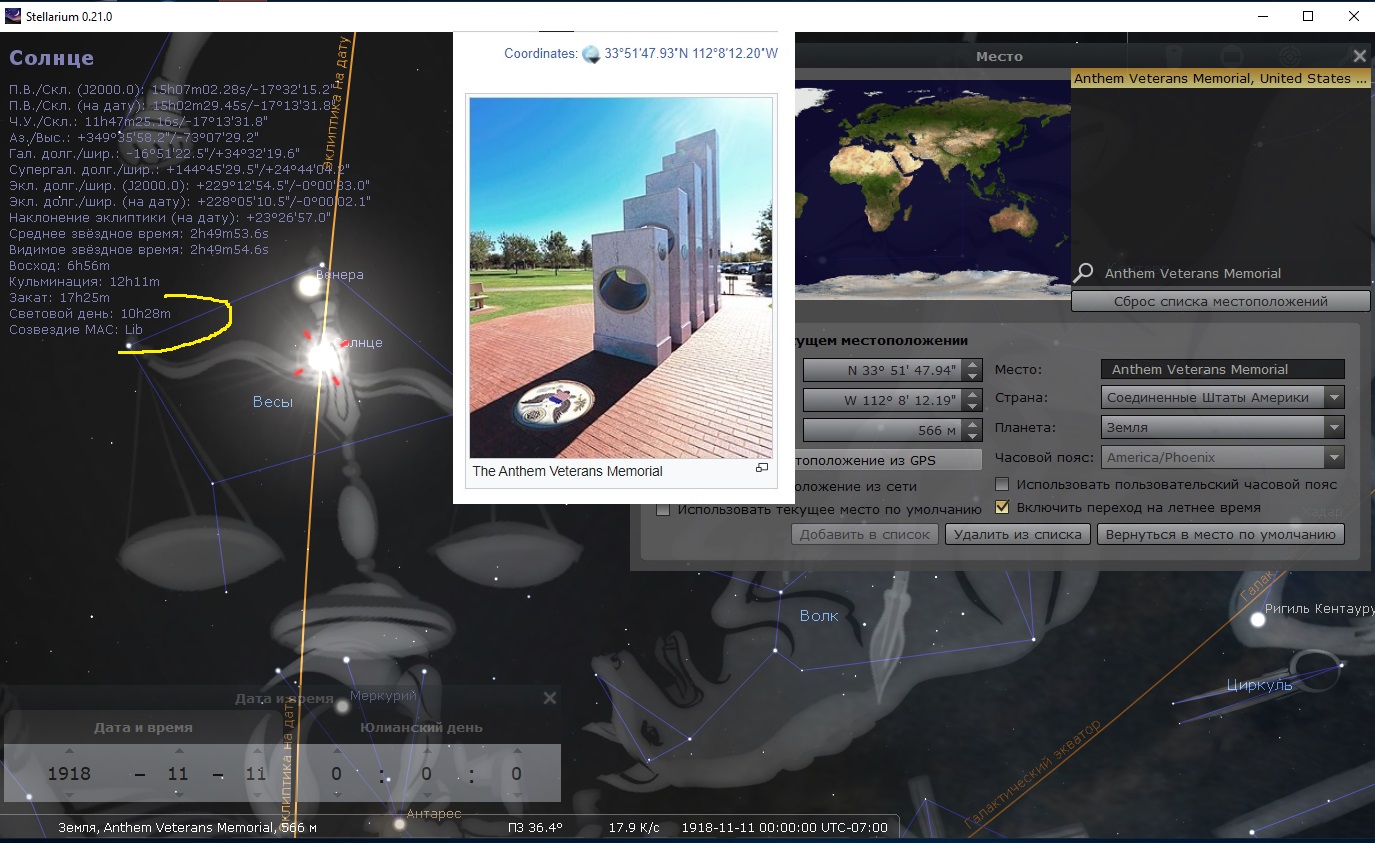This screenshot has width=1375, height=843.
Task: Click the Anthem Veterans Memorial photo thumbnail
Action: point(621,277)
